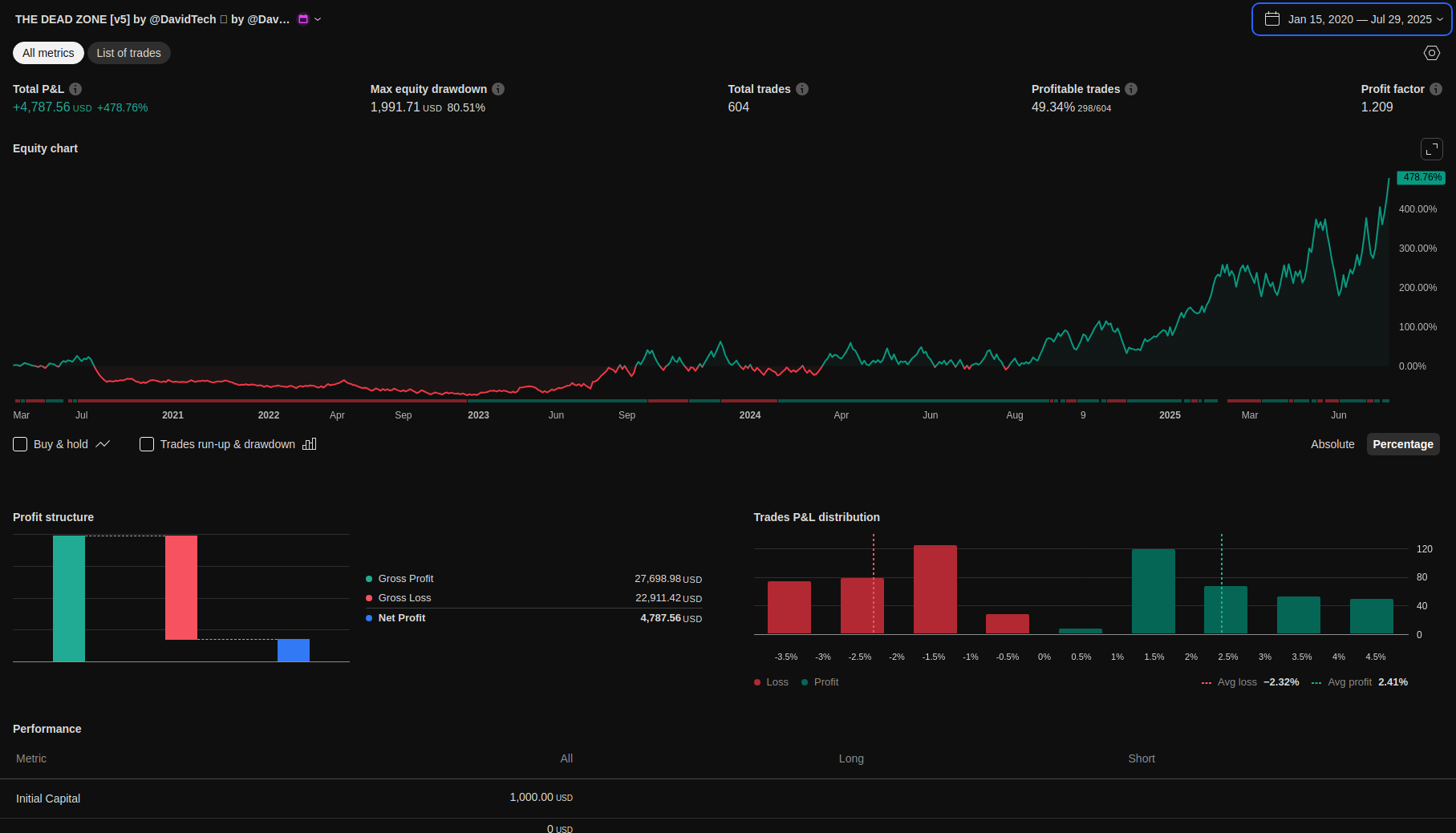
Task: Select Percentage display mode
Action: 1402,444
